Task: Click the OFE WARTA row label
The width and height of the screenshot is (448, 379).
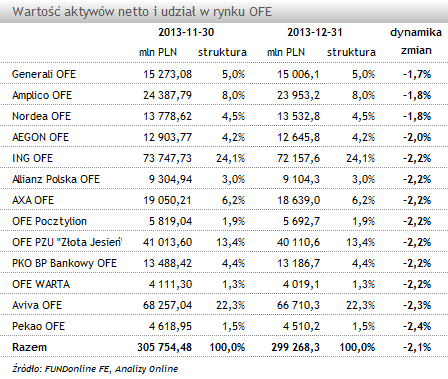Action: (41, 284)
